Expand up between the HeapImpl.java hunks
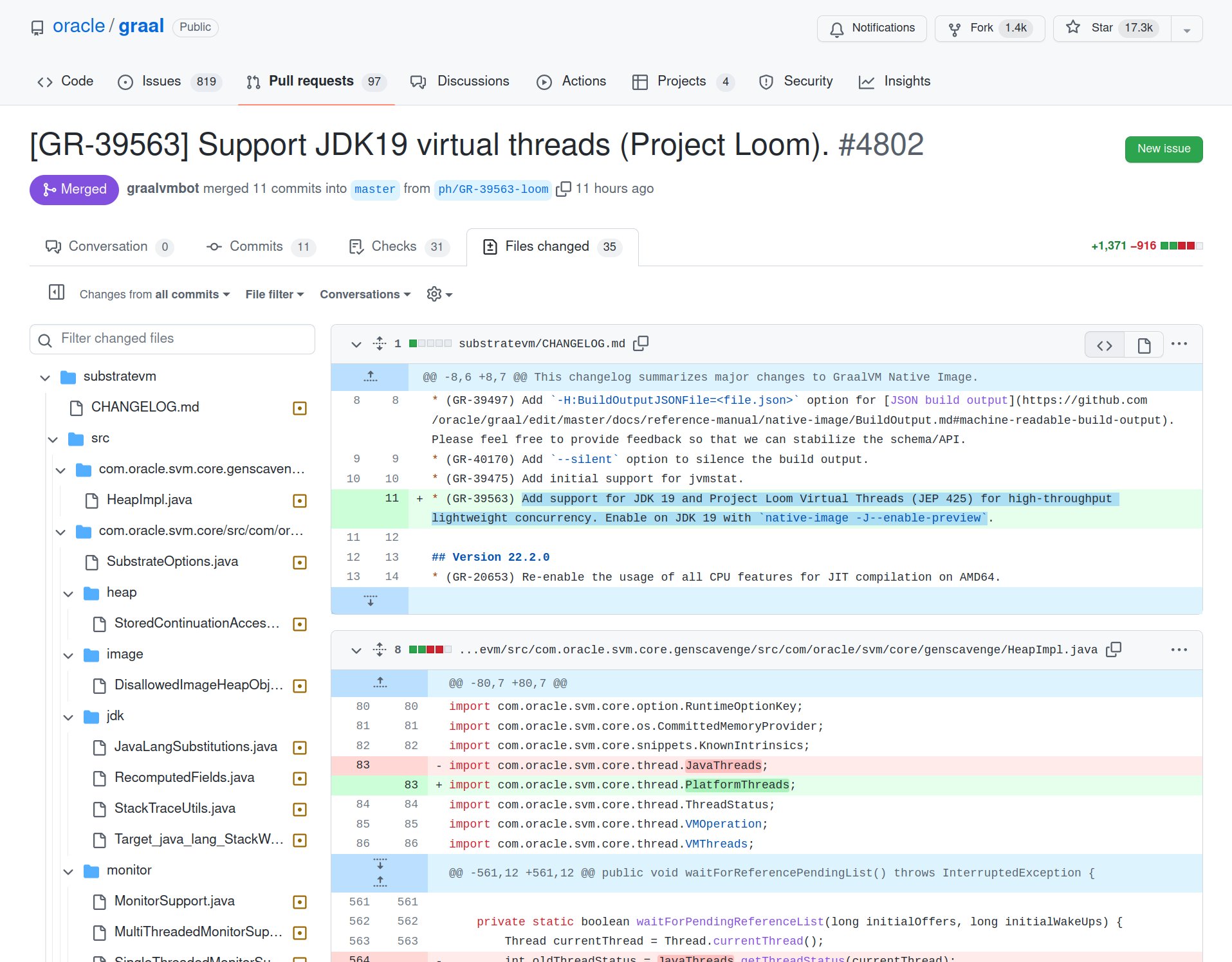 pyautogui.click(x=380, y=882)
